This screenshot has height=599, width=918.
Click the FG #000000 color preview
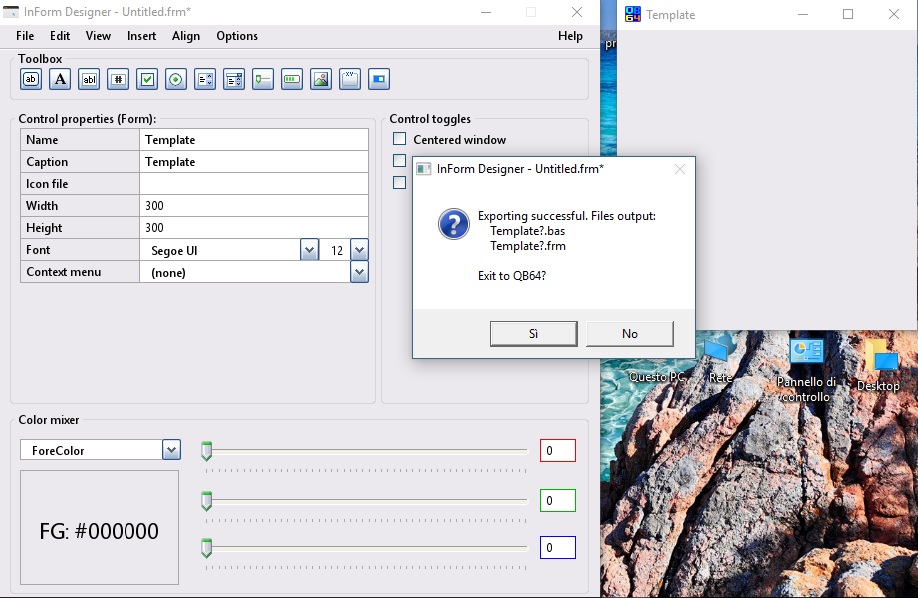click(99, 528)
